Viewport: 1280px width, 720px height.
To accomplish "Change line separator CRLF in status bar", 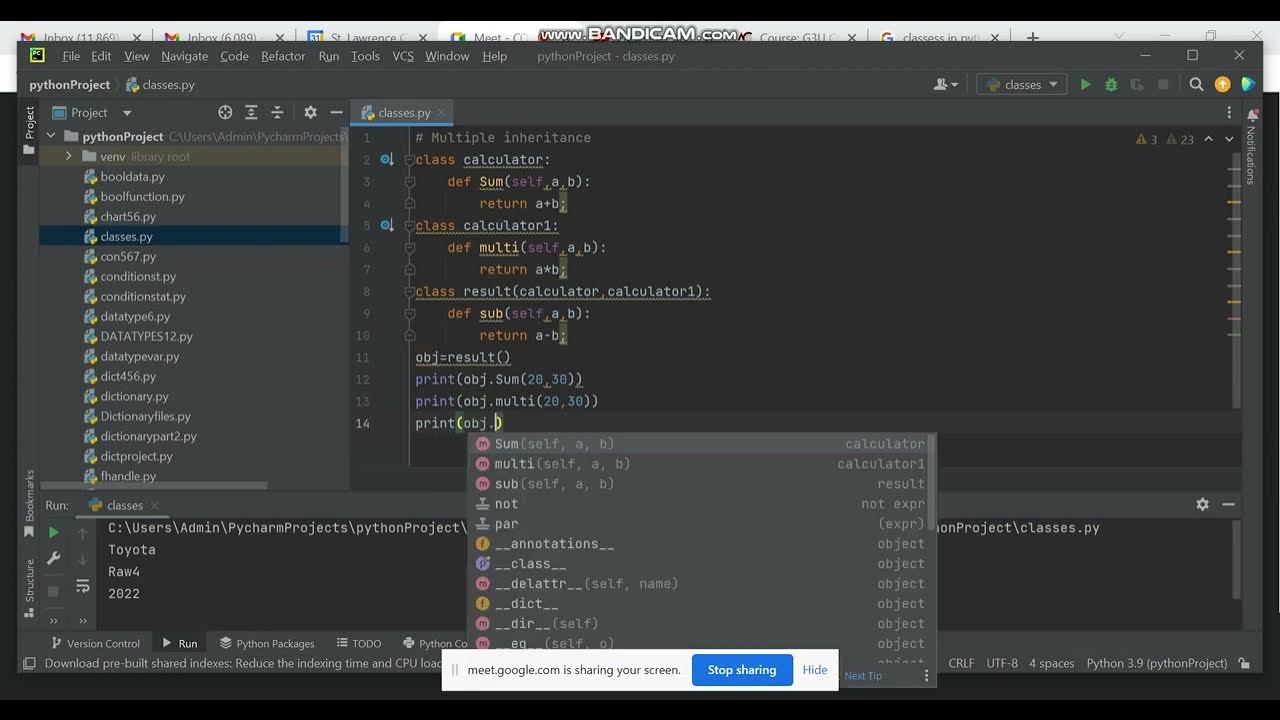I will [x=961, y=663].
